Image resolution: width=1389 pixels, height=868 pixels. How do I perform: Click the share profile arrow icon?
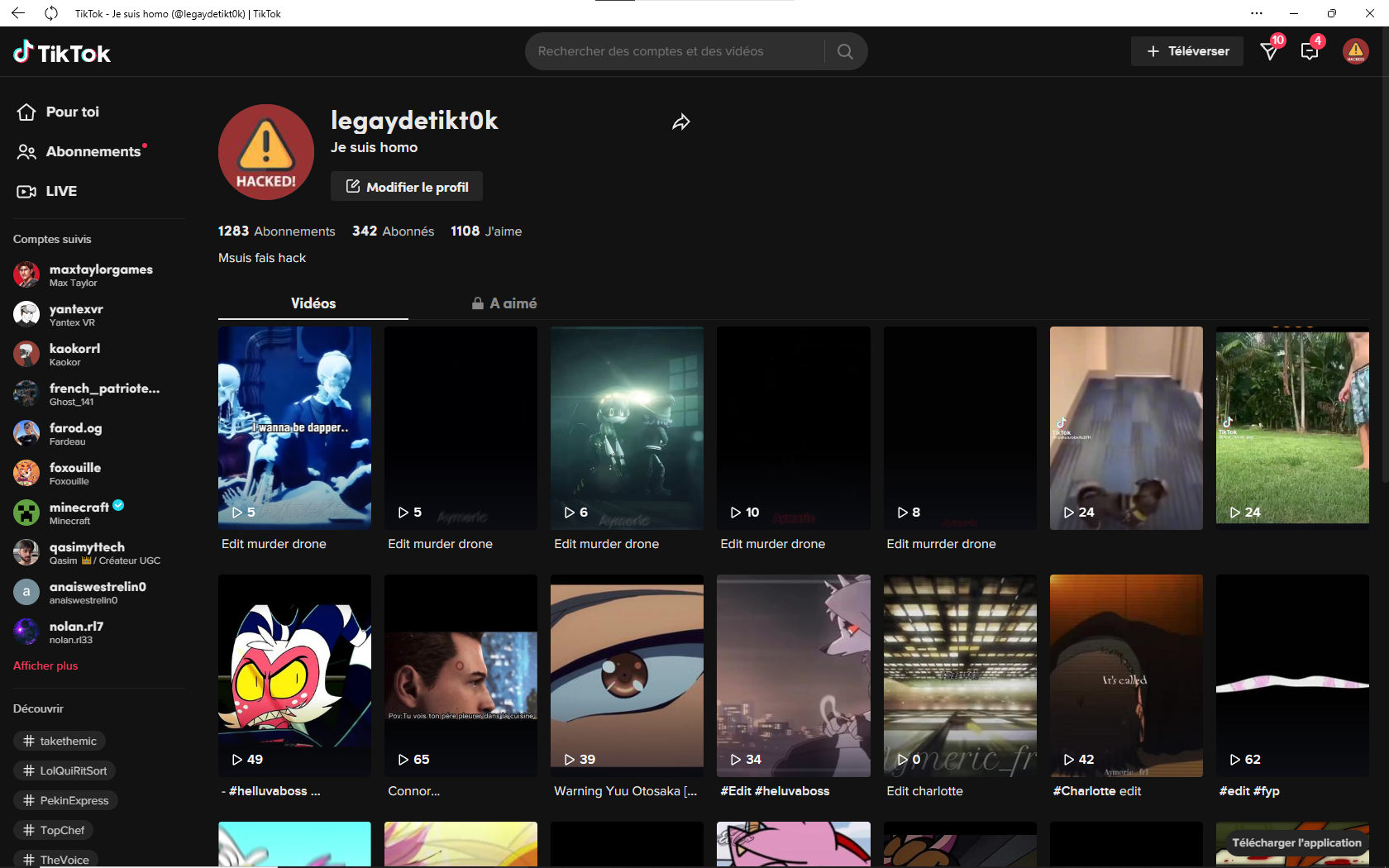680,122
